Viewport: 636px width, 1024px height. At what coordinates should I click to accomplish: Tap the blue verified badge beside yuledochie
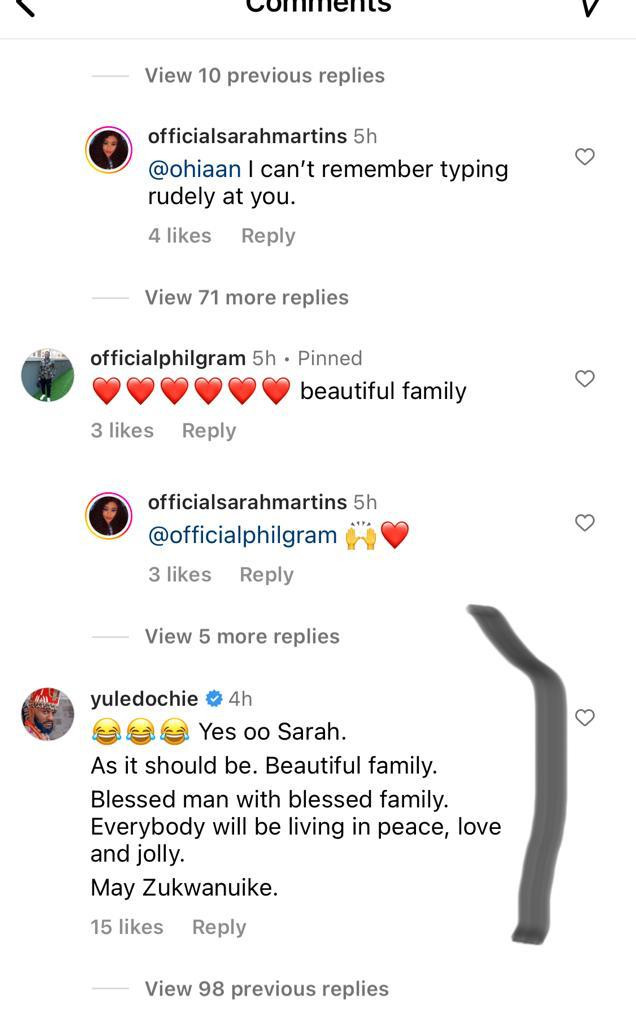214,699
